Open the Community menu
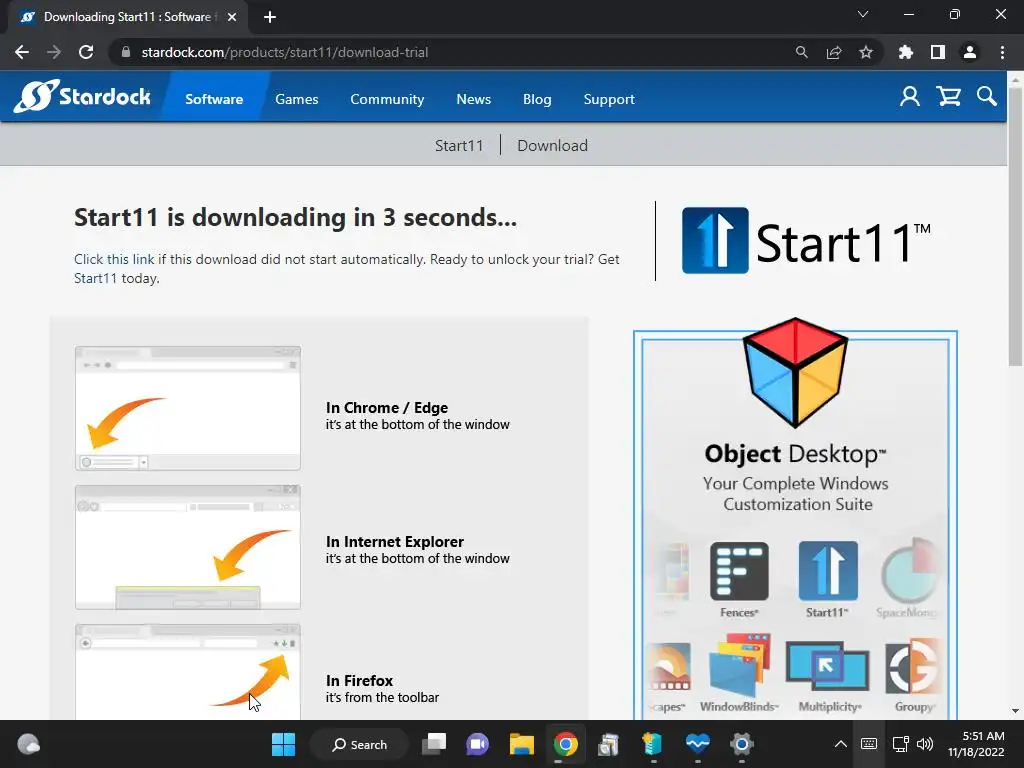The width and height of the screenshot is (1024, 768). click(387, 99)
